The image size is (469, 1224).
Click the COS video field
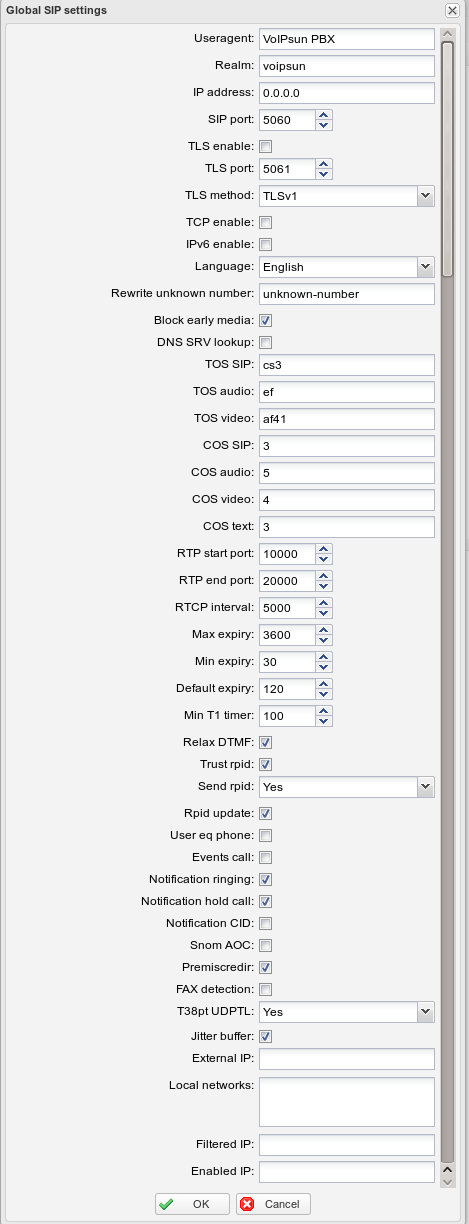[346, 500]
